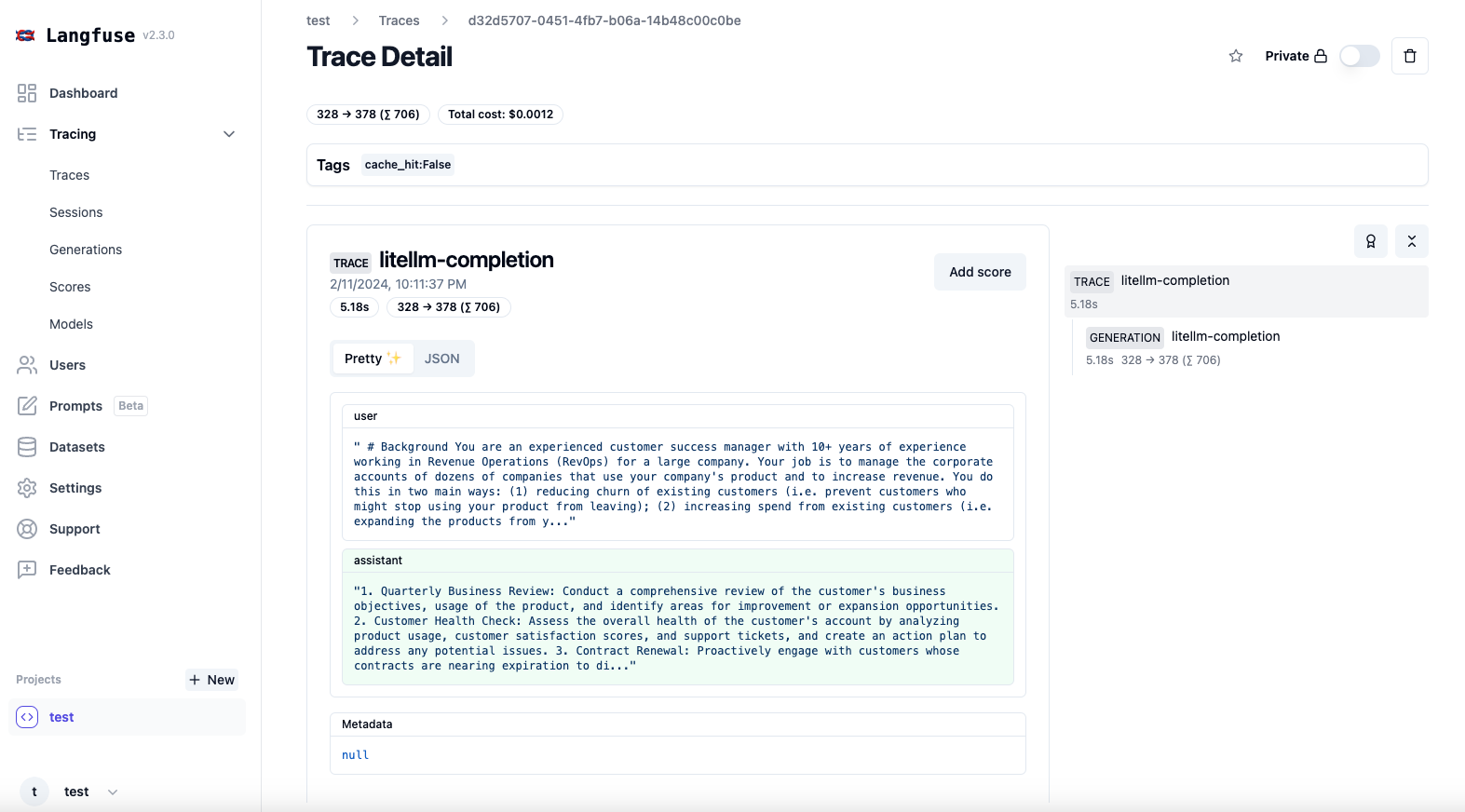1465x812 pixels.
Task: Open the Scores submenu item
Action: (x=70, y=287)
